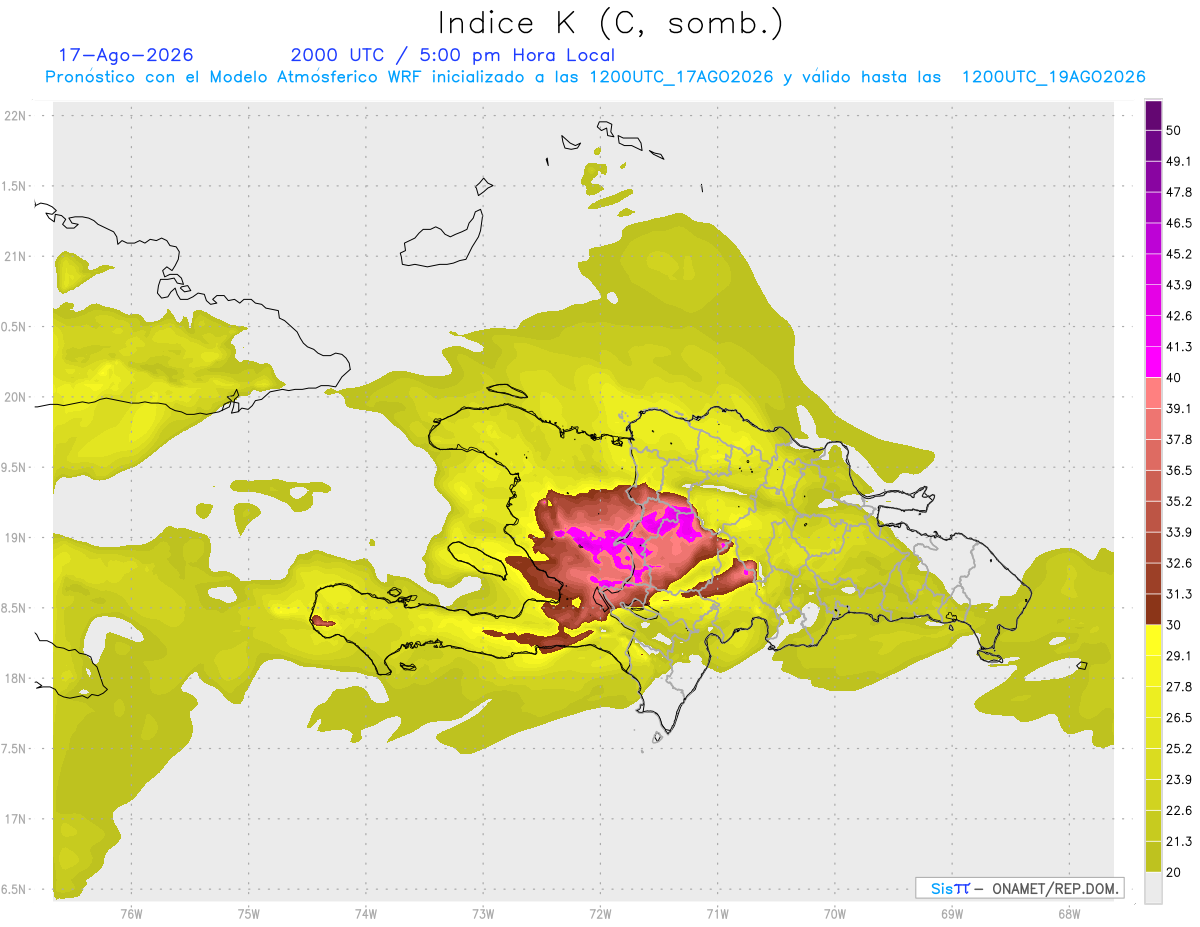Click the latitude label '18N'
The height and width of the screenshot is (927, 1200).
15,679
